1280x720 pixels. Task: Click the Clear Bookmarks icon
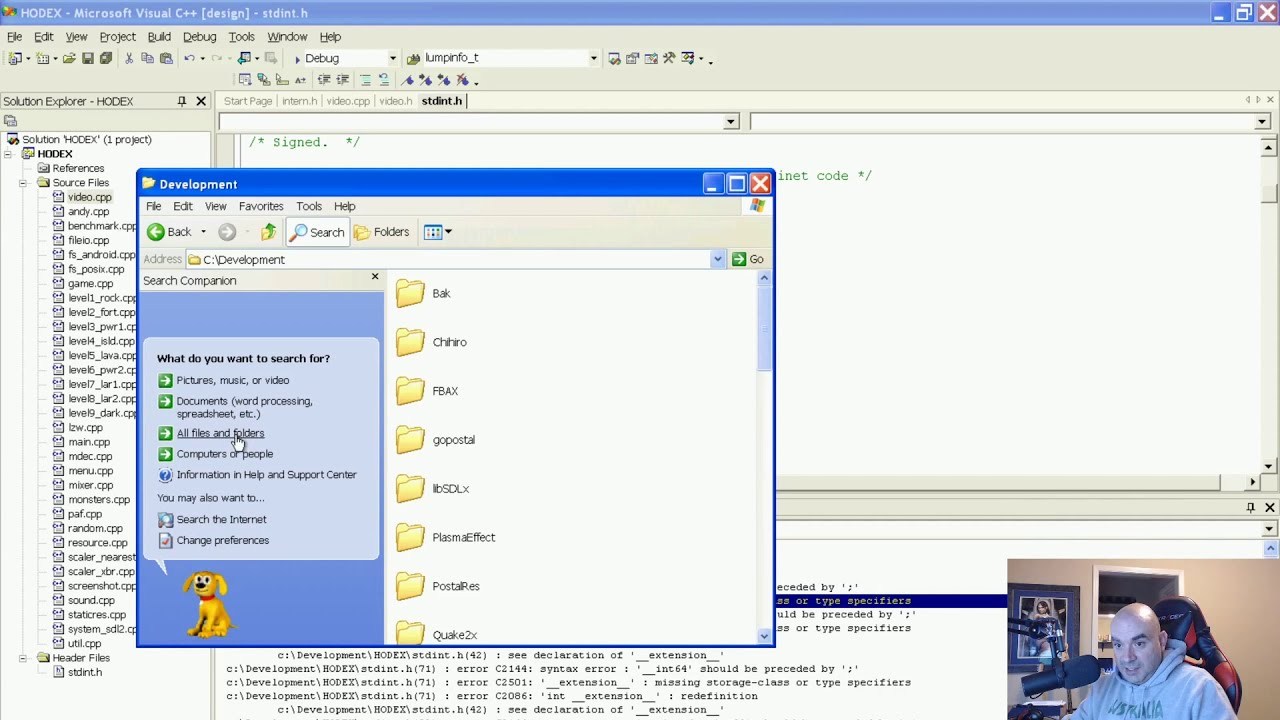click(x=462, y=80)
